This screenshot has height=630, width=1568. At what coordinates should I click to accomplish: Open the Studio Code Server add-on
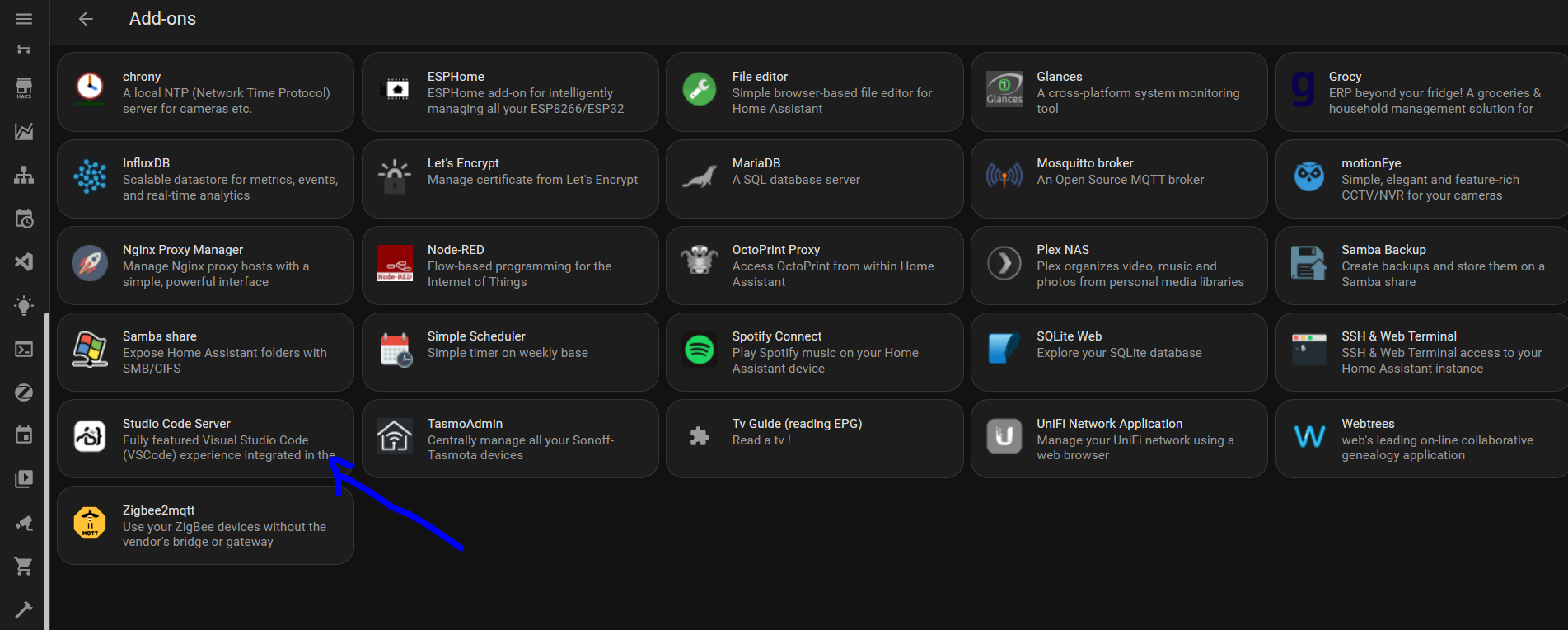[x=205, y=439]
